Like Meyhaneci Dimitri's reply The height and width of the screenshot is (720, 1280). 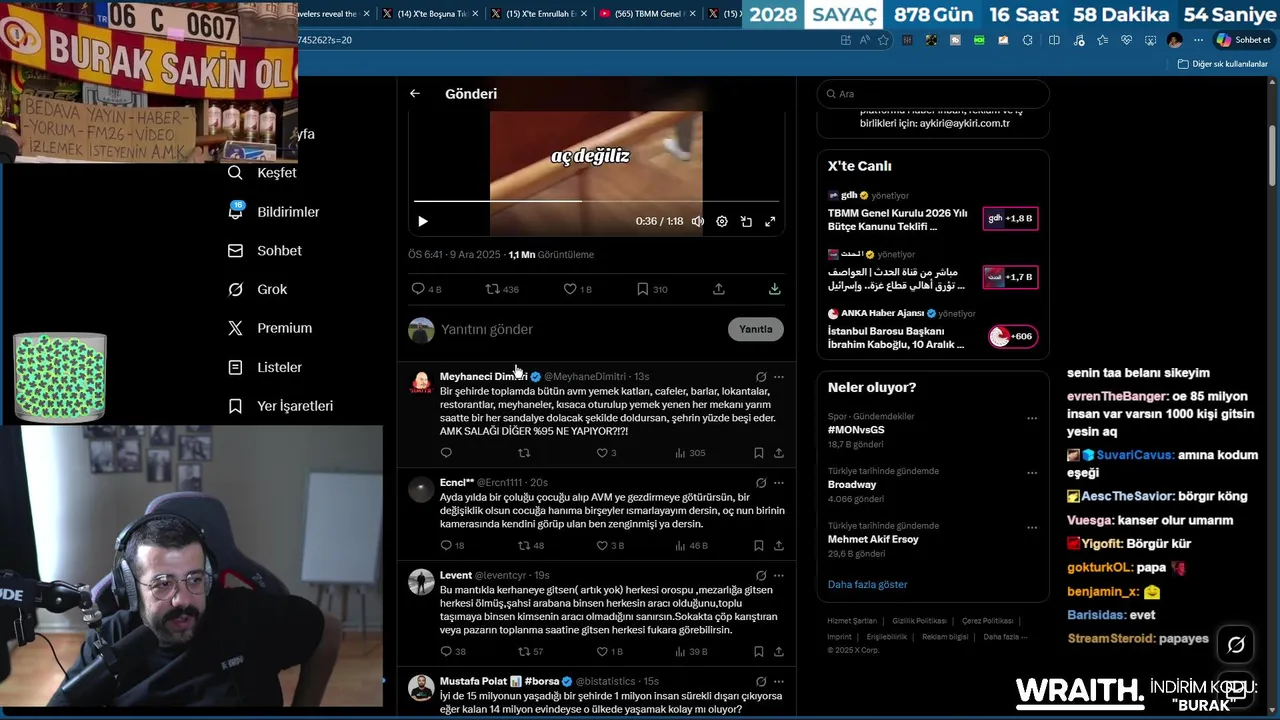[x=606, y=453]
